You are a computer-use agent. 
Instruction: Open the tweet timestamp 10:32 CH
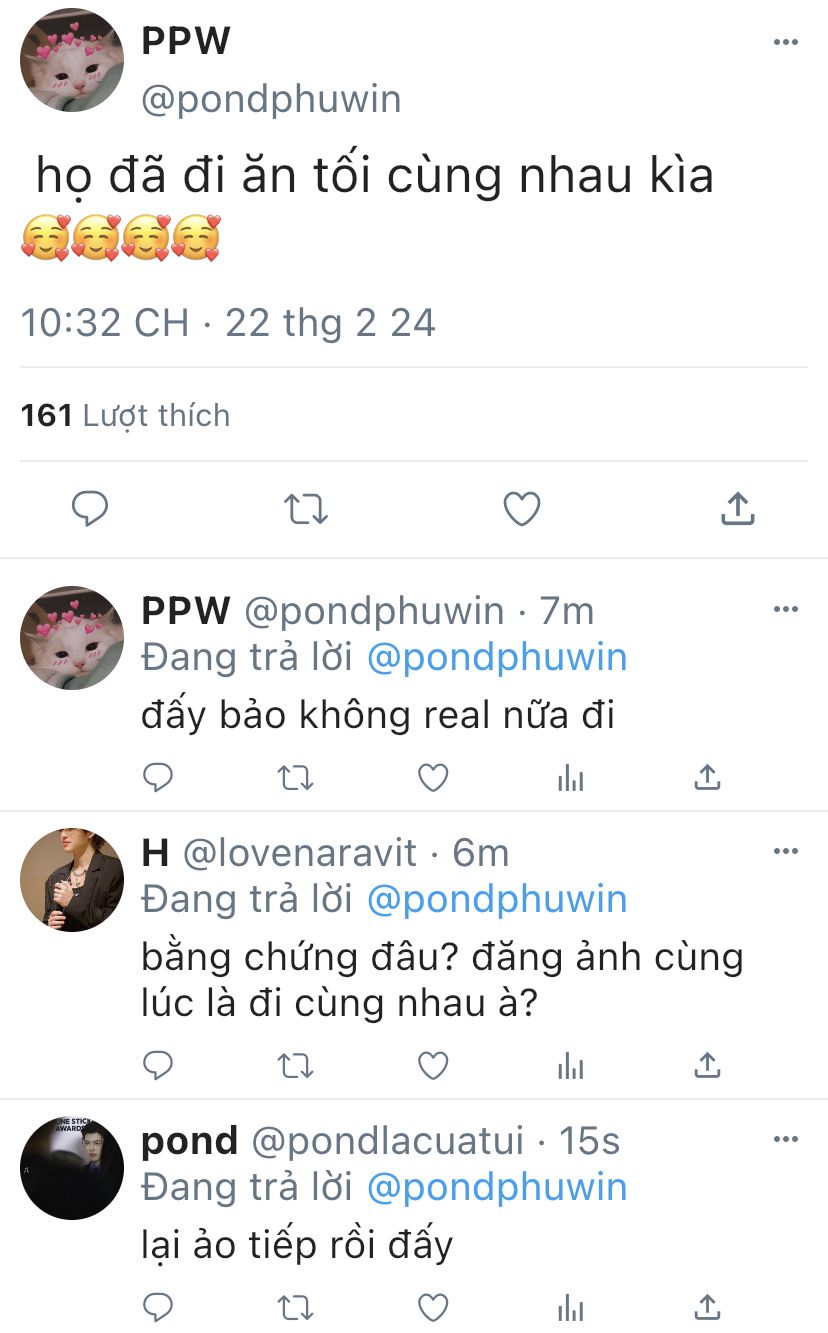tap(105, 323)
